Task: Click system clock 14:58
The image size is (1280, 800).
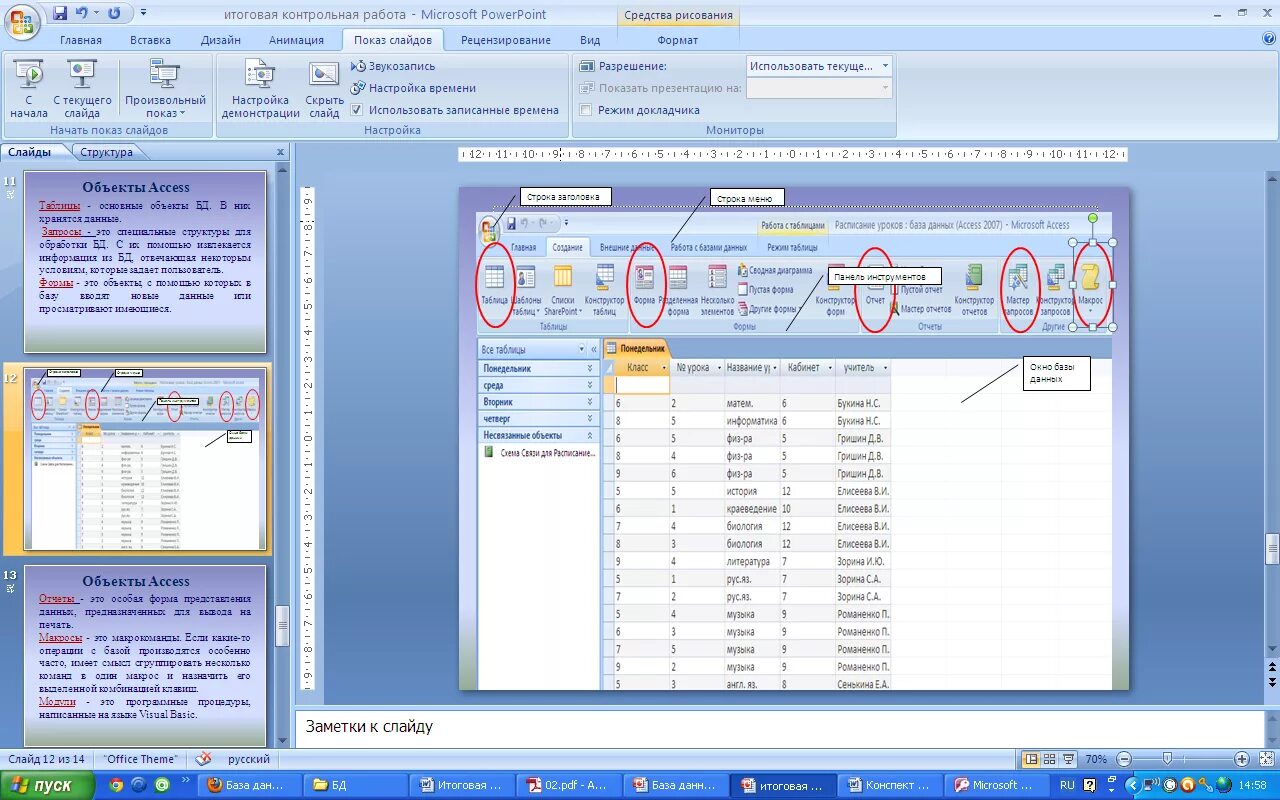Action: (1254, 785)
